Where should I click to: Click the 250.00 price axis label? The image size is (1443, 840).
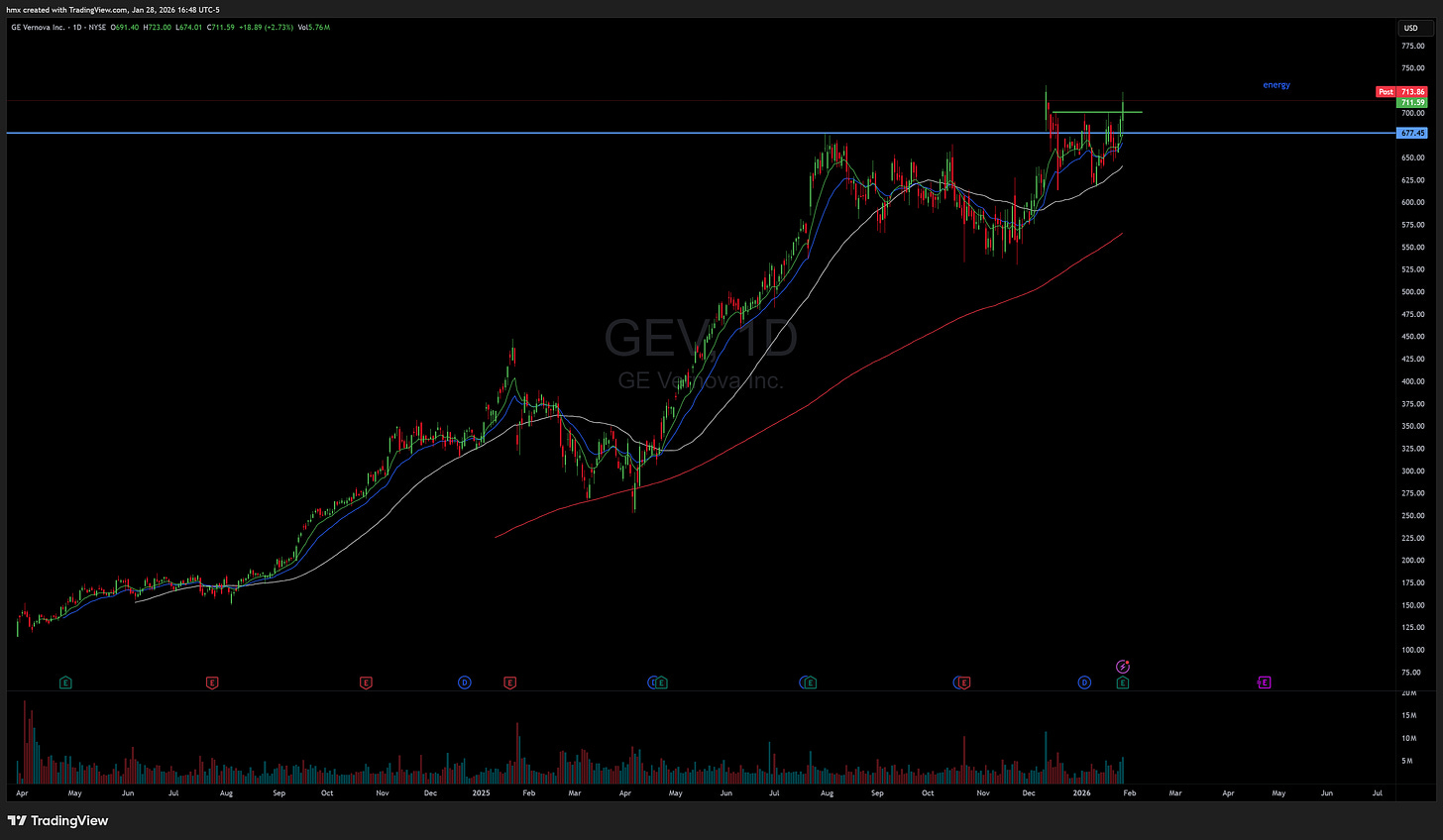(x=1413, y=516)
